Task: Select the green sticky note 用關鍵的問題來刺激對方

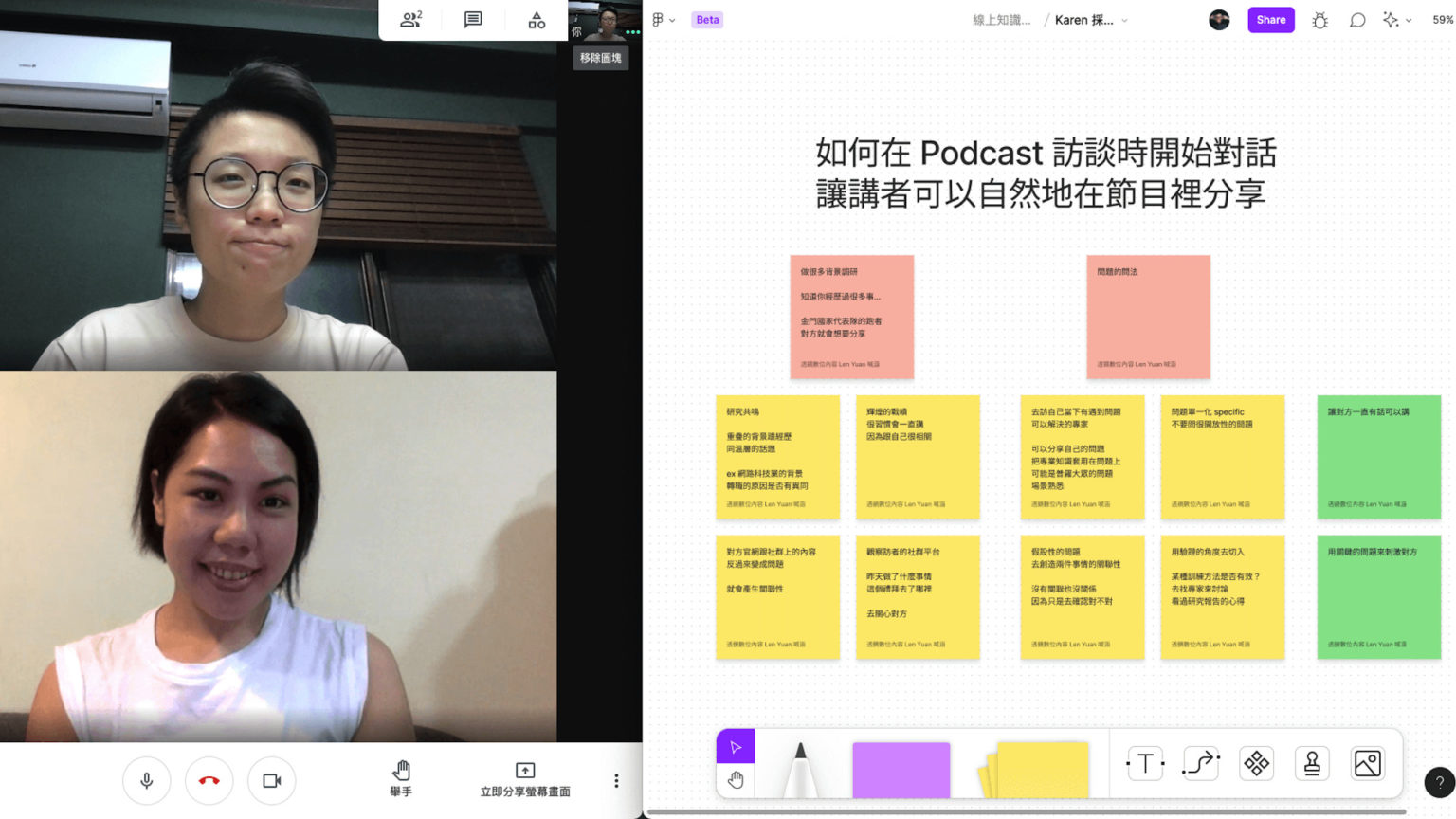Action: click(1379, 597)
